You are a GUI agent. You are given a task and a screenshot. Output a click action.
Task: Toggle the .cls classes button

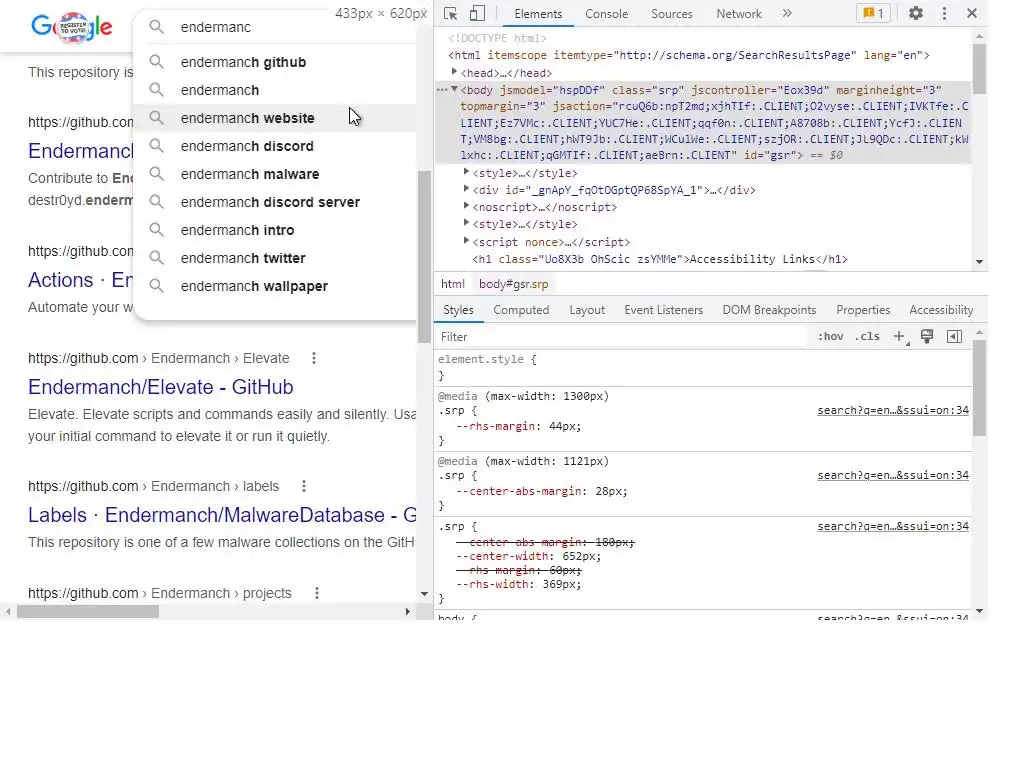(867, 336)
